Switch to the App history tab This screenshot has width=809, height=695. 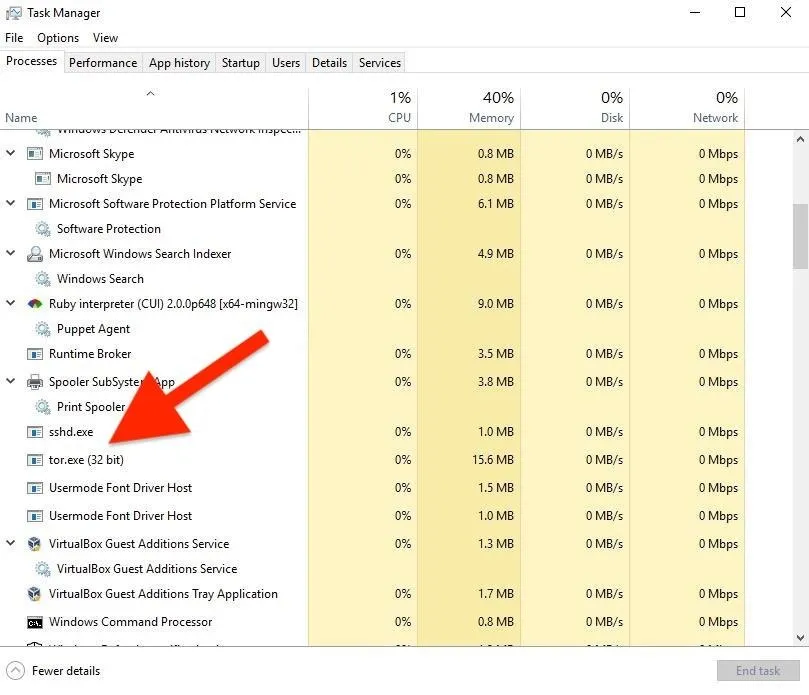180,63
